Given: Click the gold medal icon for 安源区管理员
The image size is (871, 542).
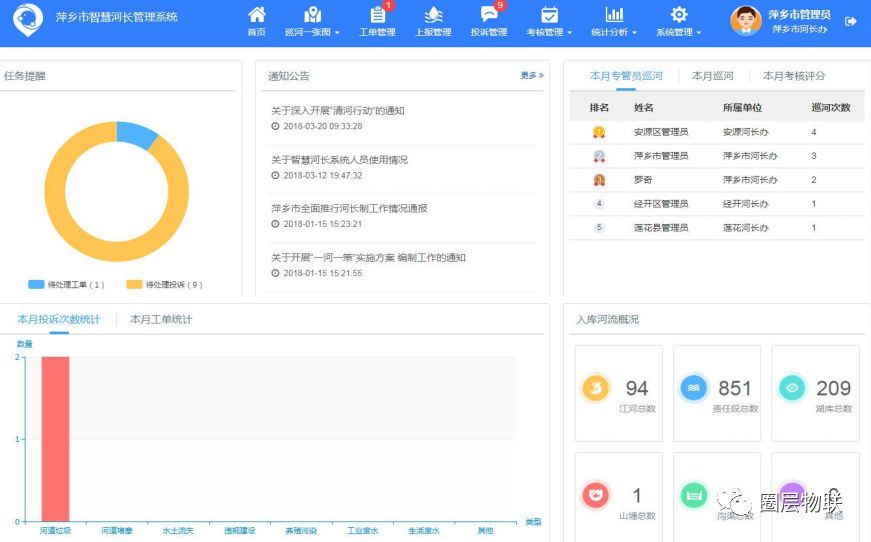Looking at the screenshot, I should point(599,132).
